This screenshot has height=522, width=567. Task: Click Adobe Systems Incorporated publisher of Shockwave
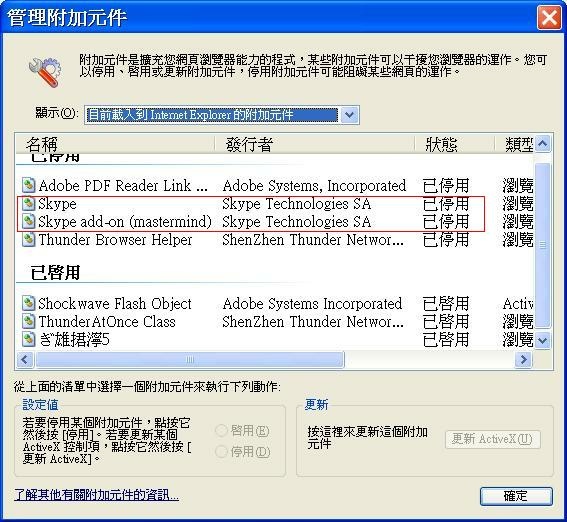[312, 303]
